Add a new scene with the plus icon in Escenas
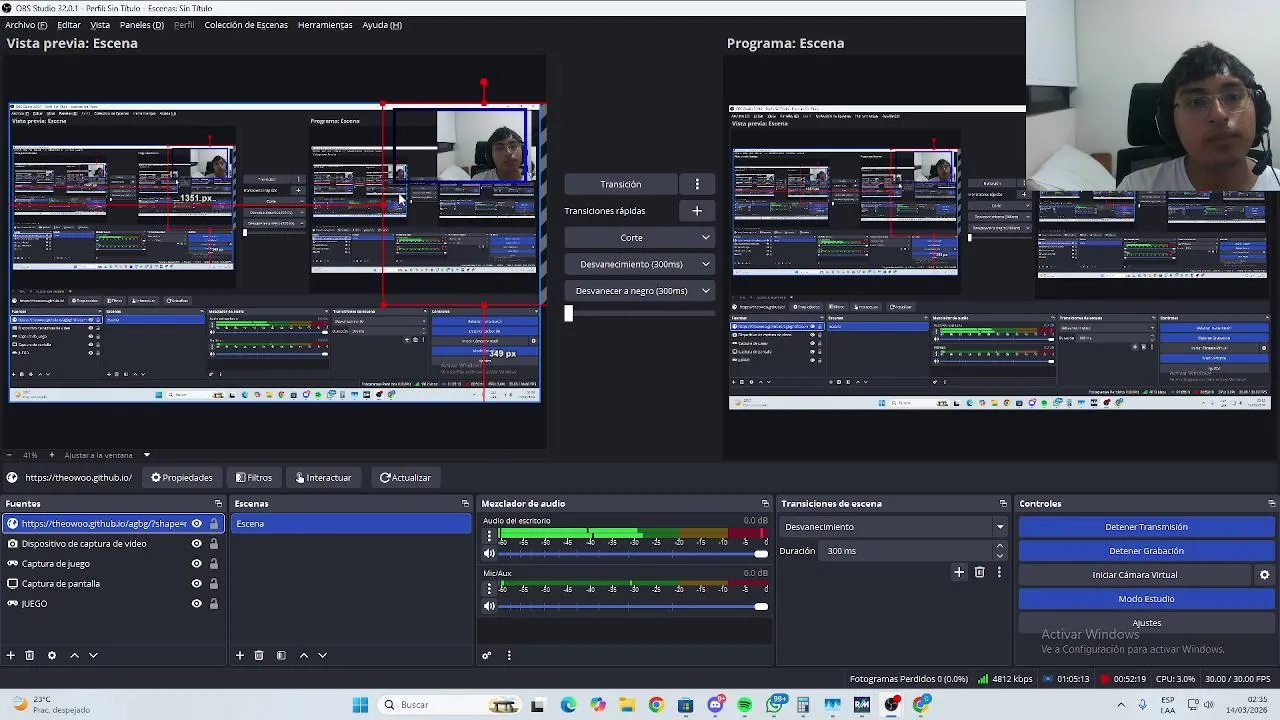1280x720 pixels. (x=240, y=655)
